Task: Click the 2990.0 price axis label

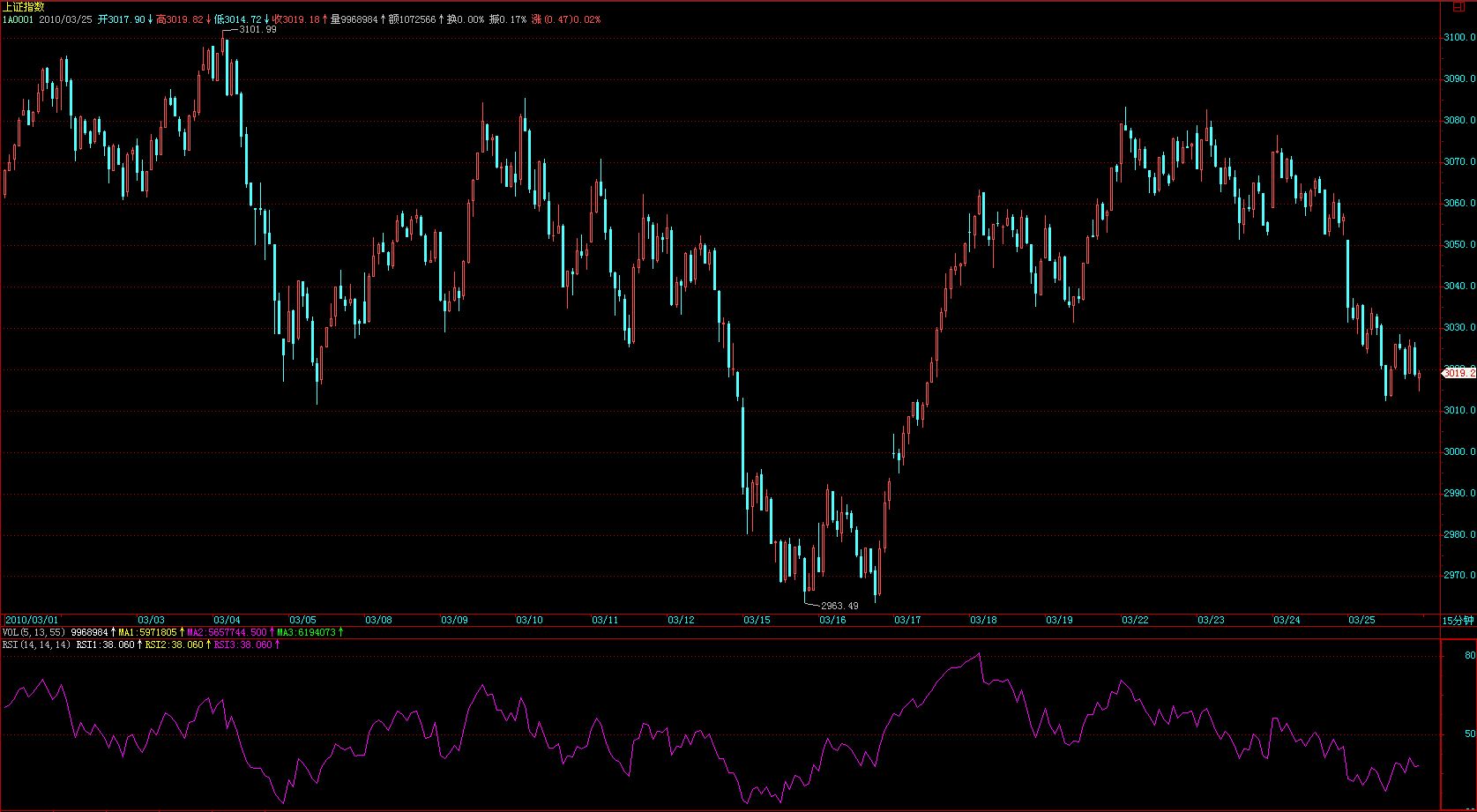Action: pos(1460,494)
